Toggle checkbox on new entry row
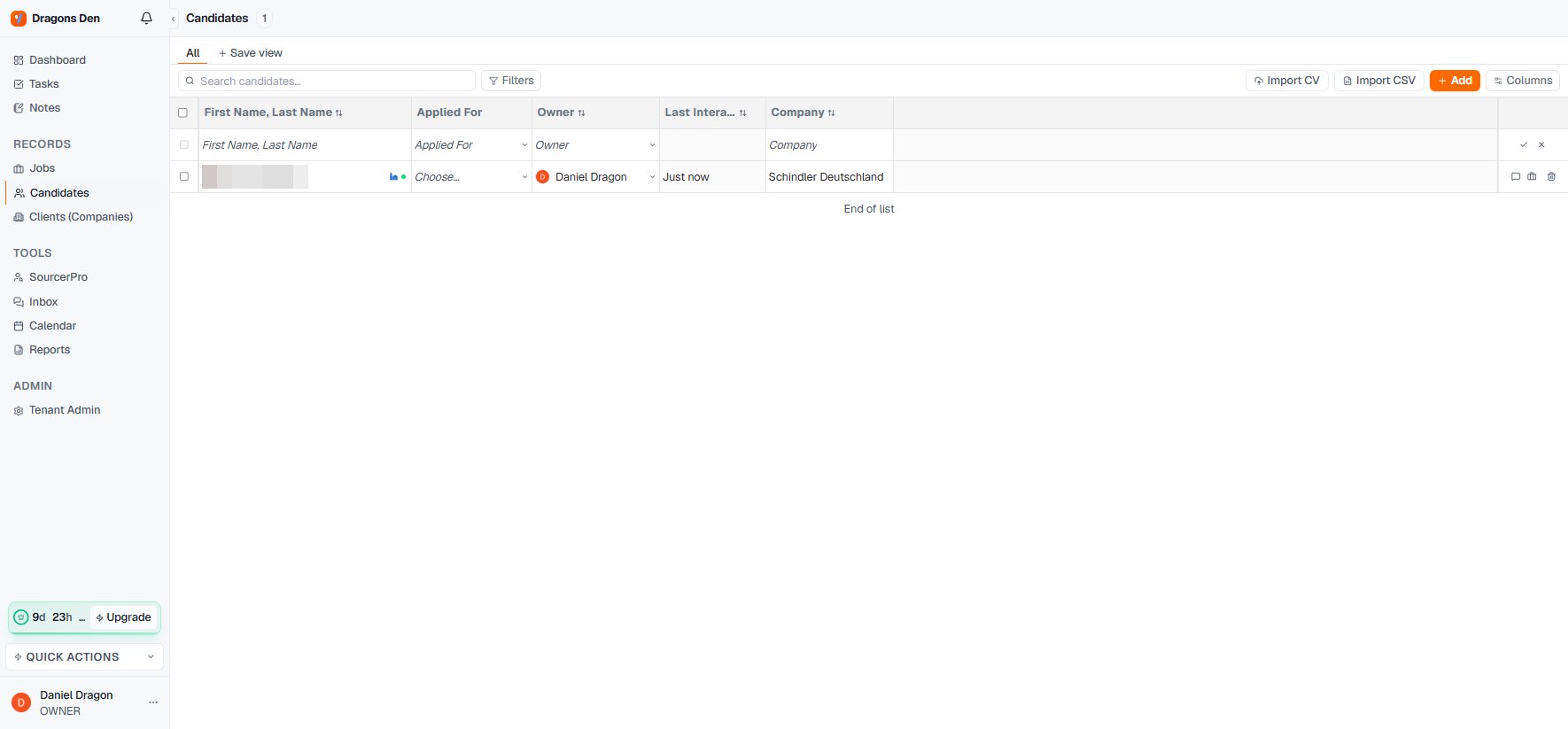This screenshot has height=729, width=1568. point(184,144)
